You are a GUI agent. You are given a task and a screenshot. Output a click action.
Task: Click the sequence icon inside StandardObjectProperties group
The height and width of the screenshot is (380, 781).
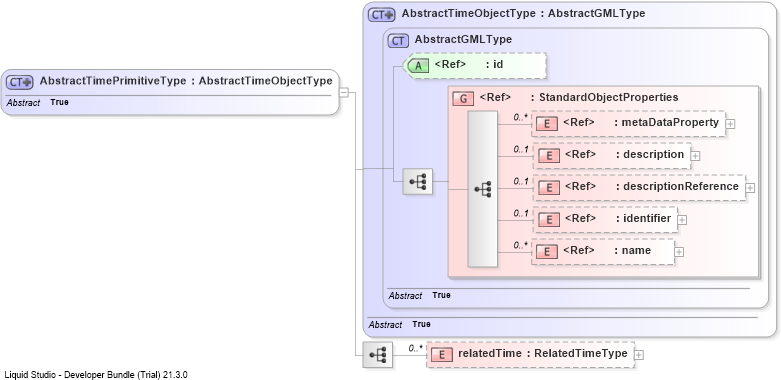(483, 189)
